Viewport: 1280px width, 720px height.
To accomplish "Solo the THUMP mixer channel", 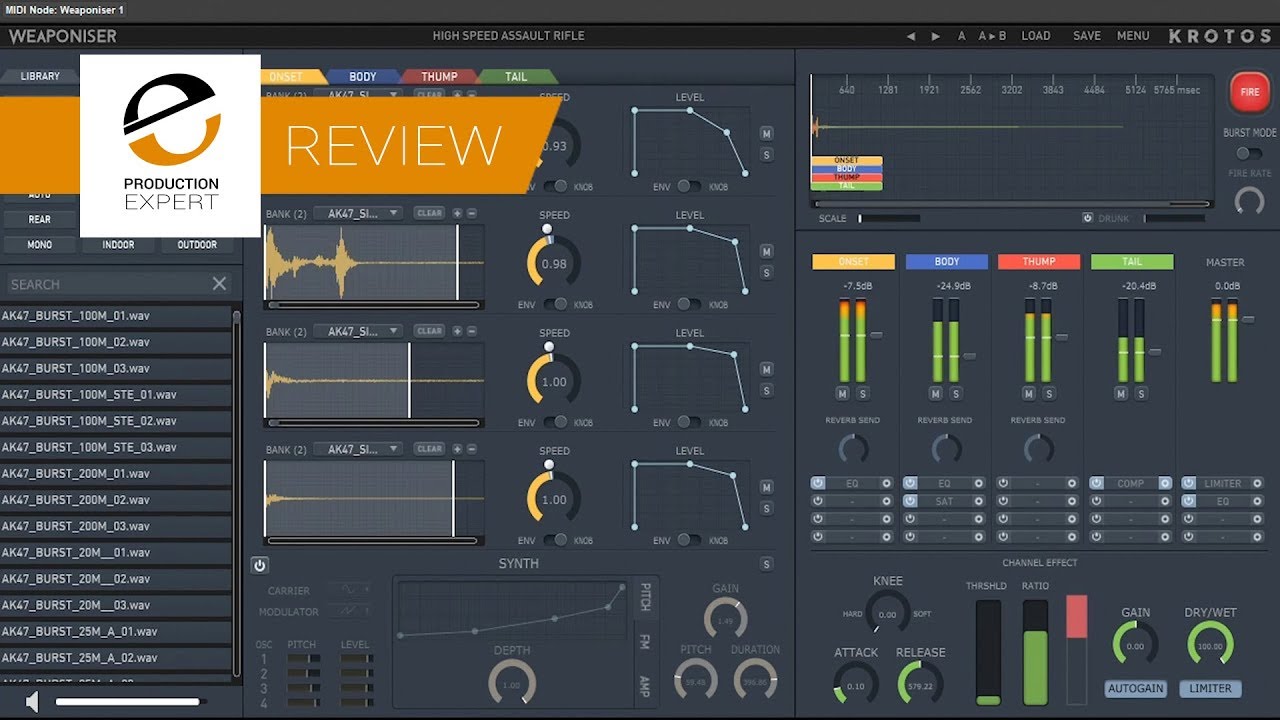I will [1049, 393].
